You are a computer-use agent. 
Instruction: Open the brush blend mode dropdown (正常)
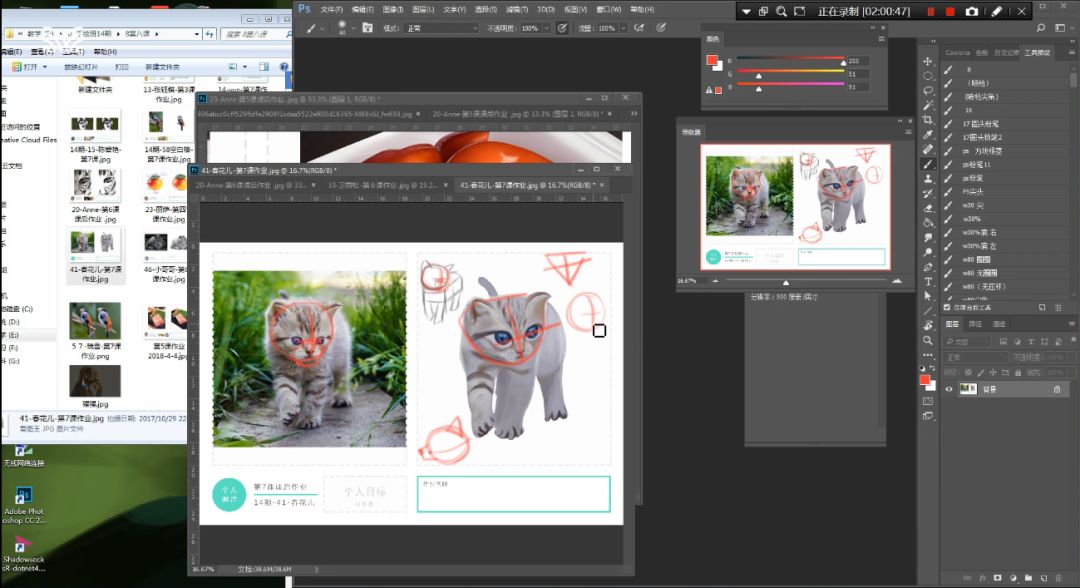pyautogui.click(x=442, y=28)
